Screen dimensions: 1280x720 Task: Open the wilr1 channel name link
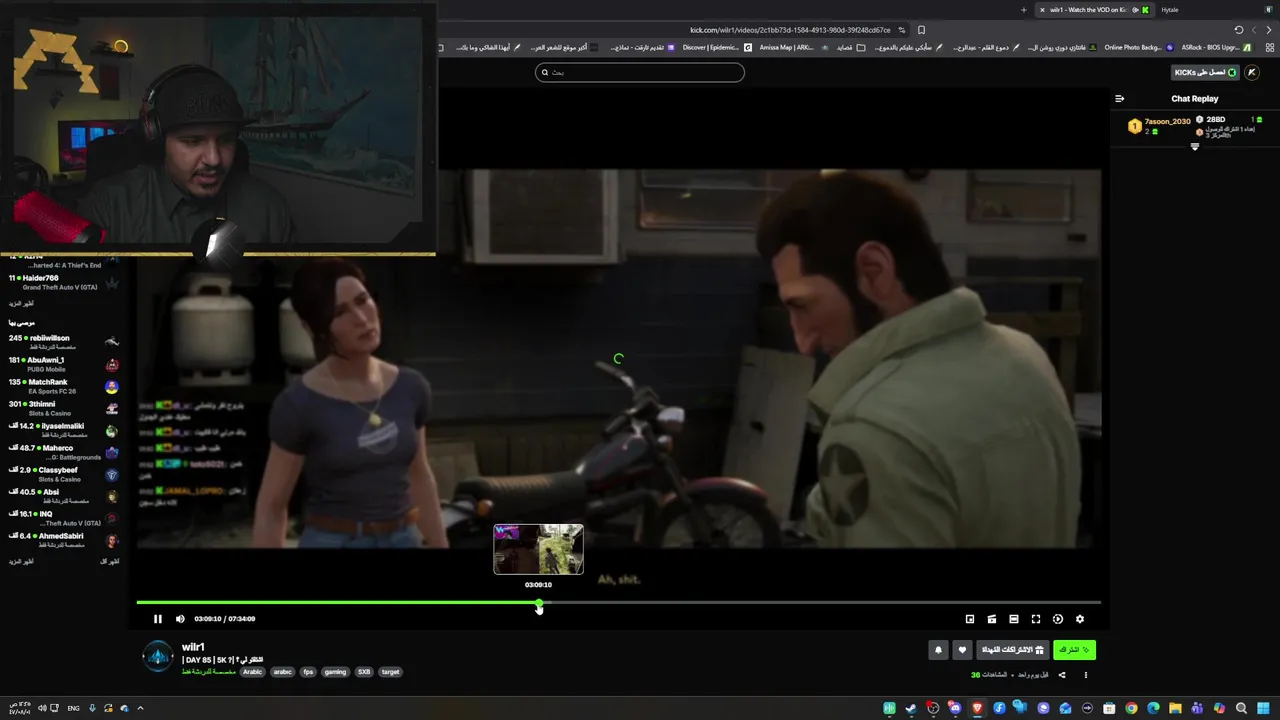(x=193, y=647)
